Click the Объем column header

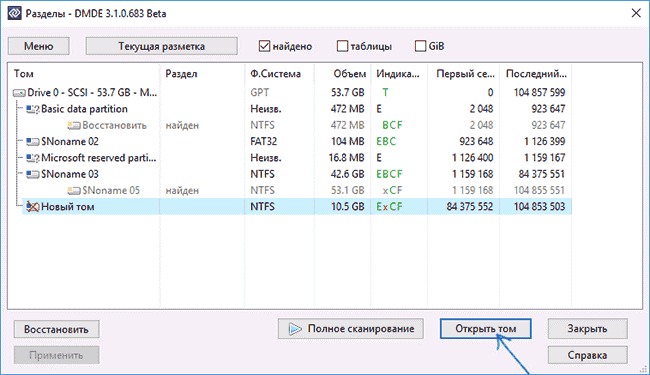click(349, 74)
